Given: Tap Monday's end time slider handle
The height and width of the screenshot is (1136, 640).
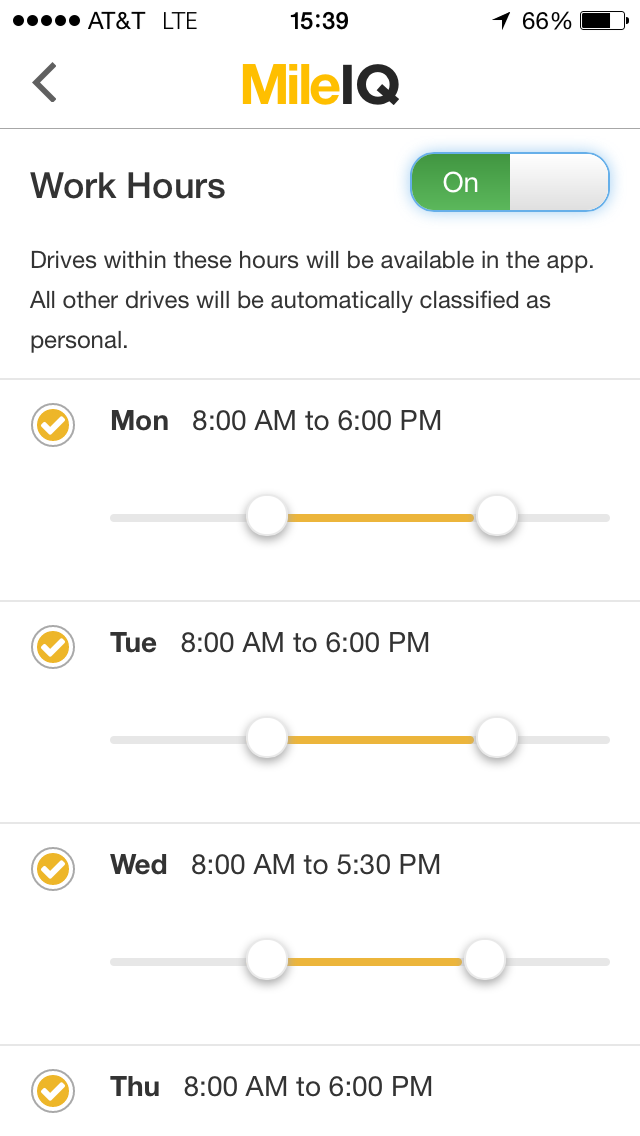Looking at the screenshot, I should click(x=496, y=517).
